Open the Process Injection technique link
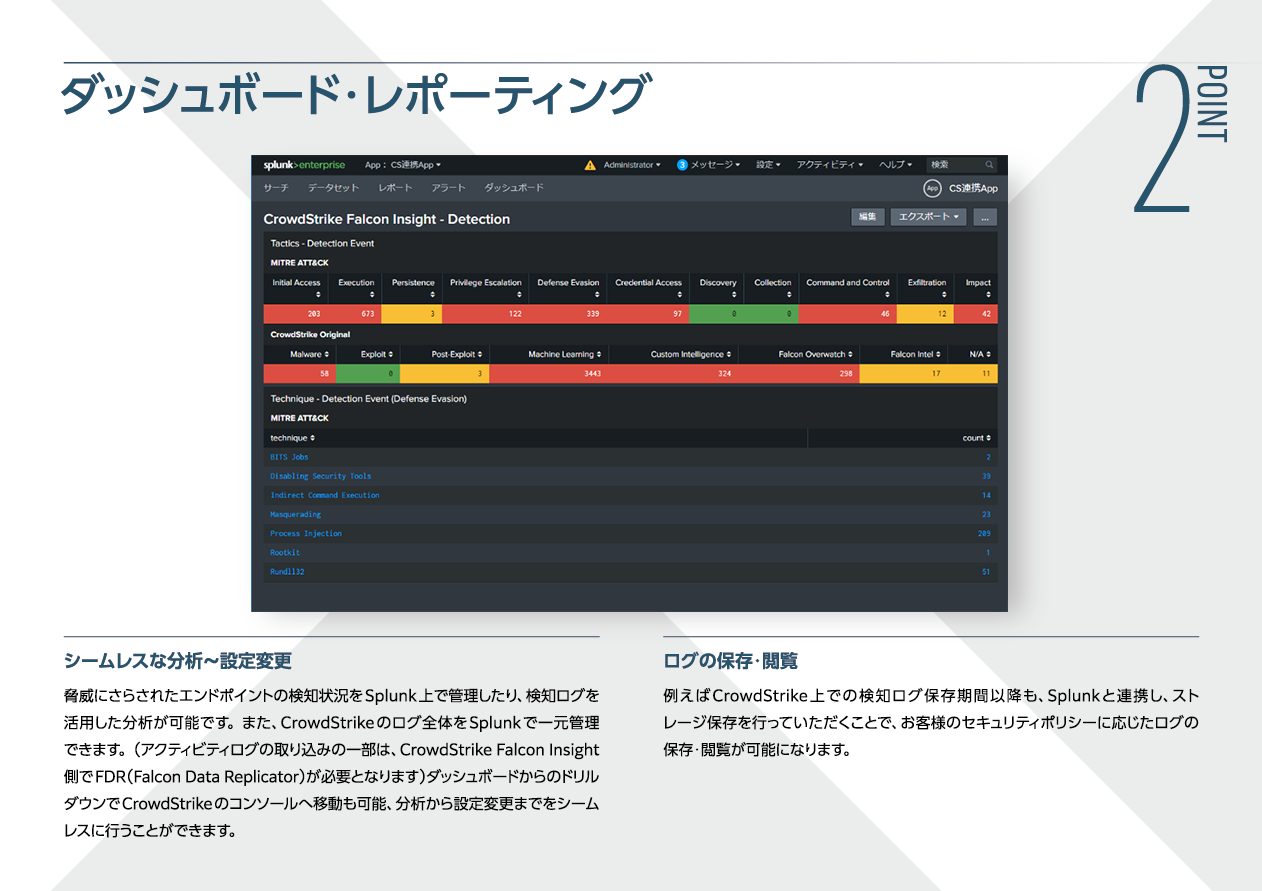This screenshot has height=891, width=1262. click(x=306, y=533)
